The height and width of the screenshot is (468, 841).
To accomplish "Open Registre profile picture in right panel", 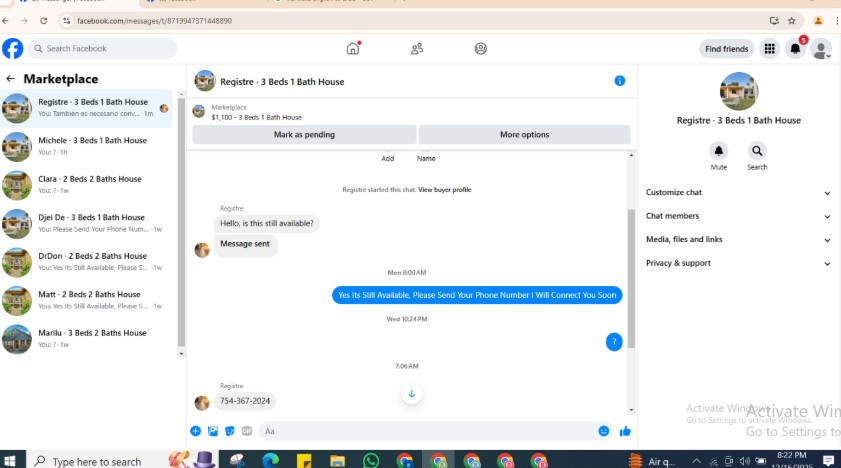I will (739, 92).
